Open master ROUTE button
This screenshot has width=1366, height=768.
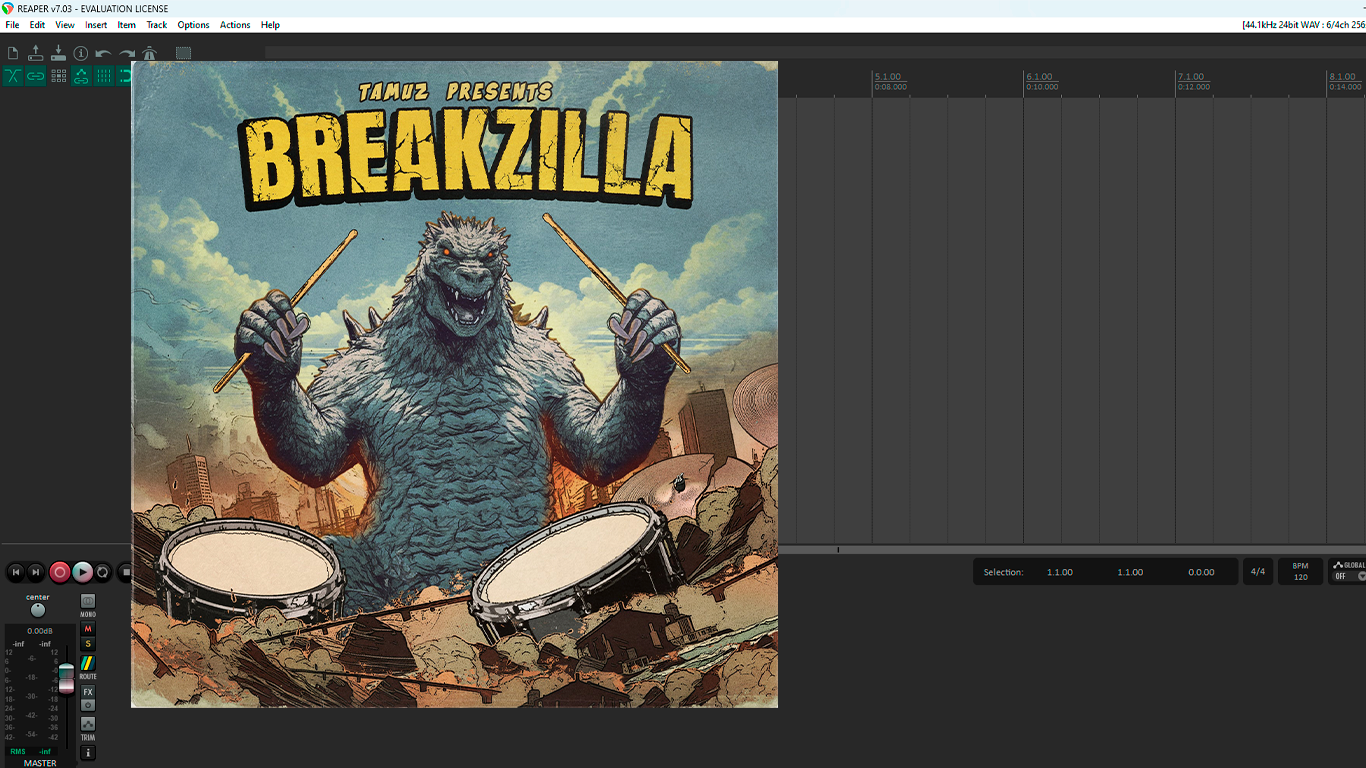(x=88, y=664)
